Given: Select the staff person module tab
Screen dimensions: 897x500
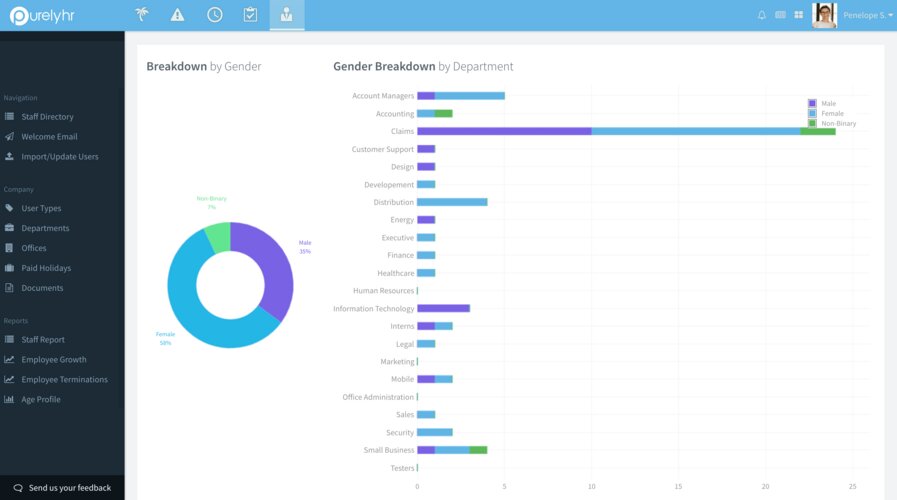Looking at the screenshot, I should point(287,15).
